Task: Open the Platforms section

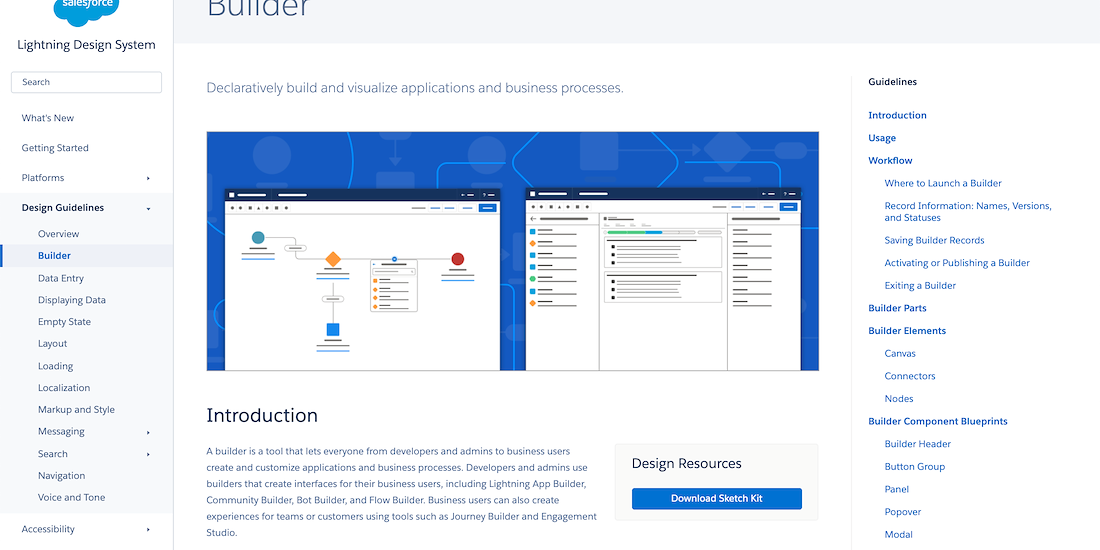Action: 43,177
